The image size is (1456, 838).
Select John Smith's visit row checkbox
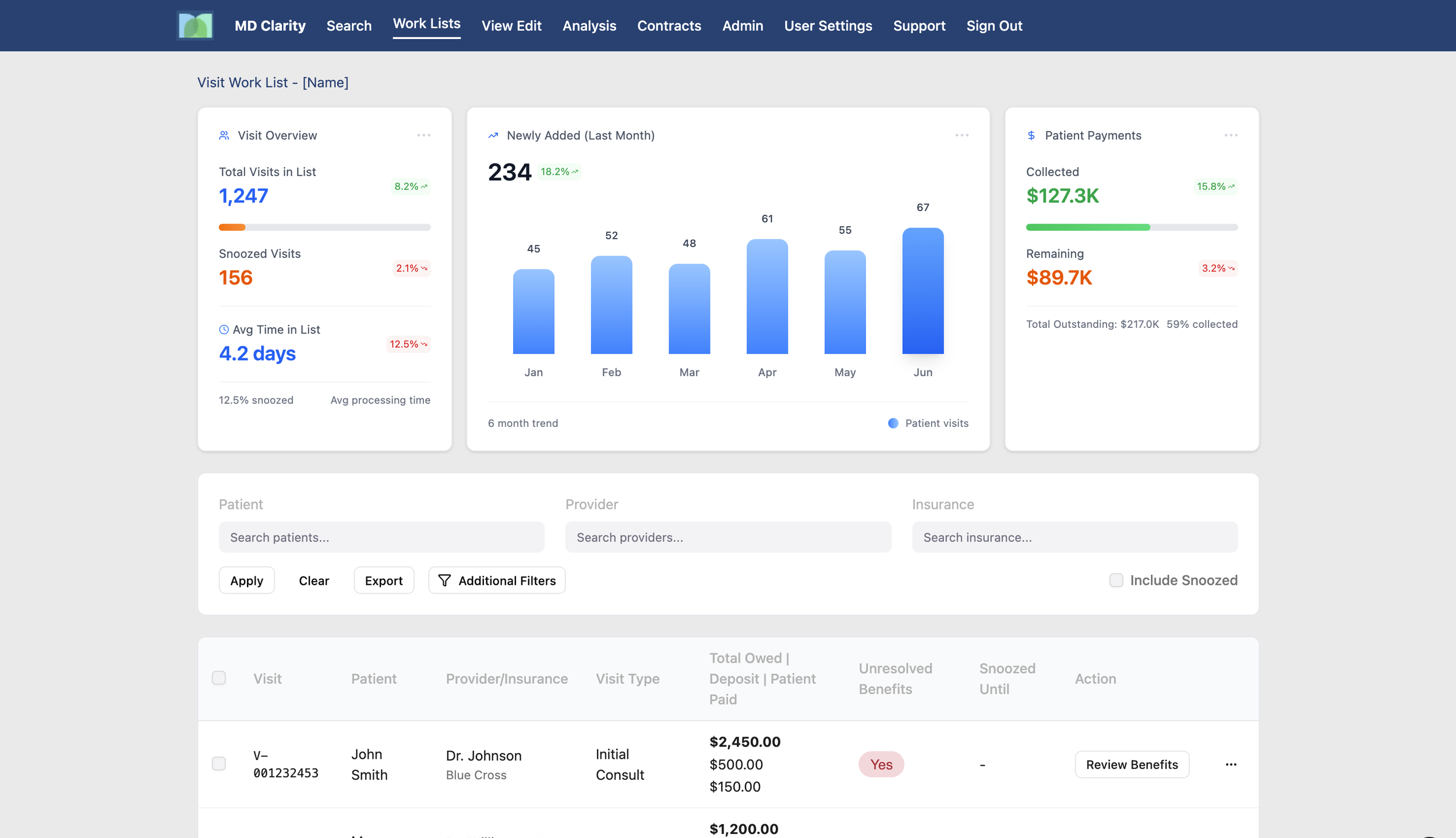tap(219, 763)
